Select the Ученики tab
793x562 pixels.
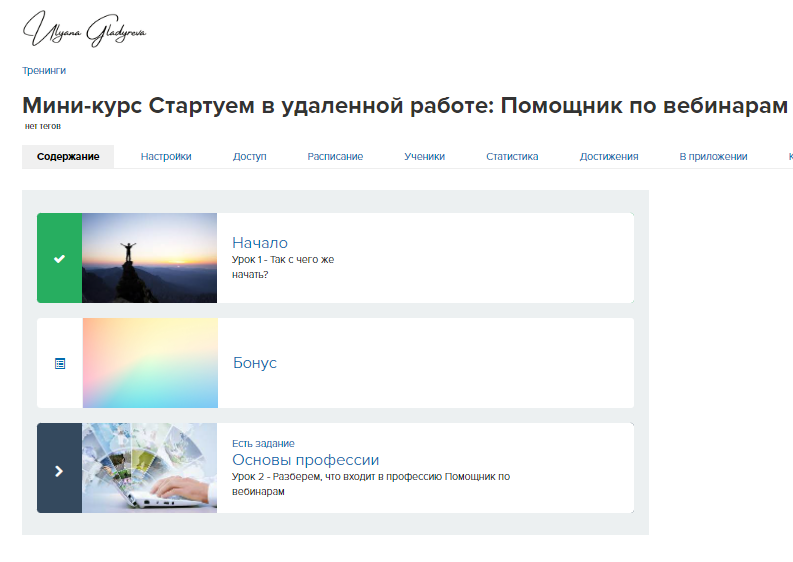coord(424,156)
